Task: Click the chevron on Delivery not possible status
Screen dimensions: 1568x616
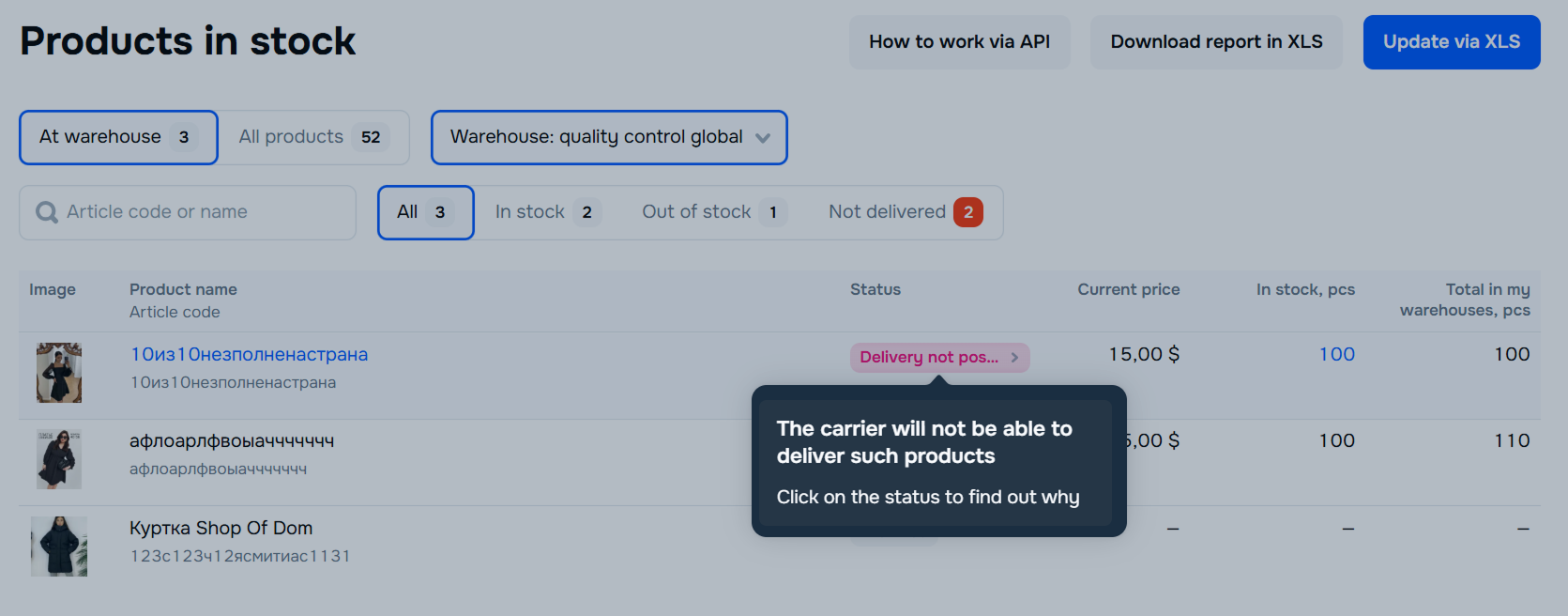Action: pos(1014,358)
